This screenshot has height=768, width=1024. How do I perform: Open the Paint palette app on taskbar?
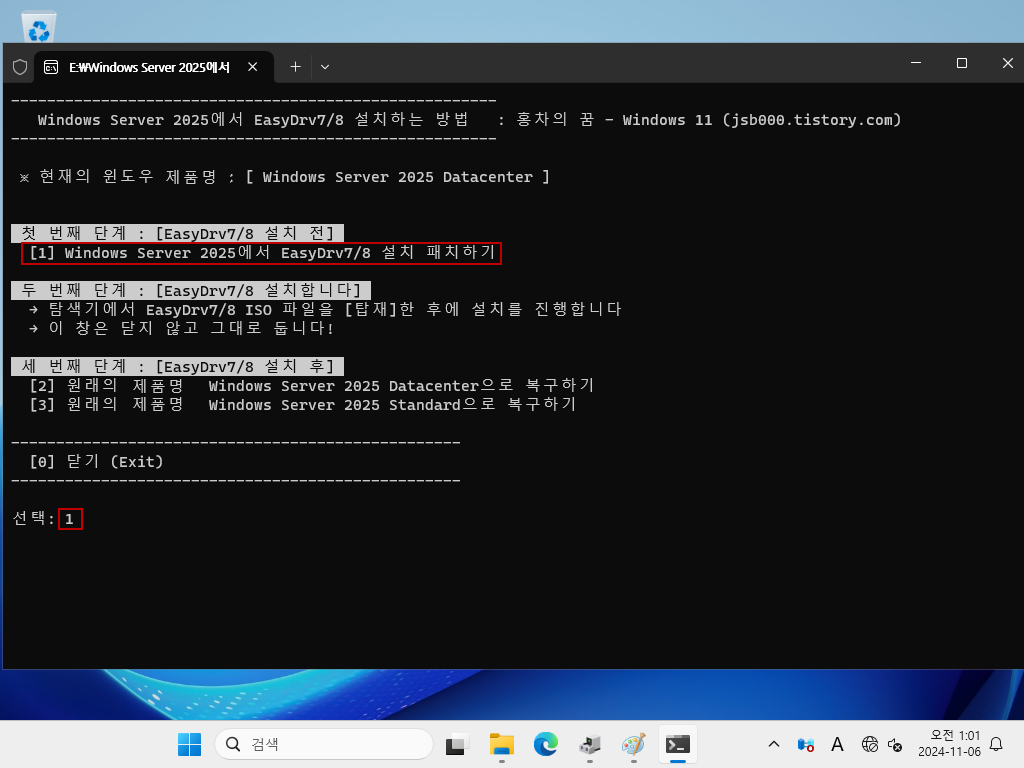point(633,744)
